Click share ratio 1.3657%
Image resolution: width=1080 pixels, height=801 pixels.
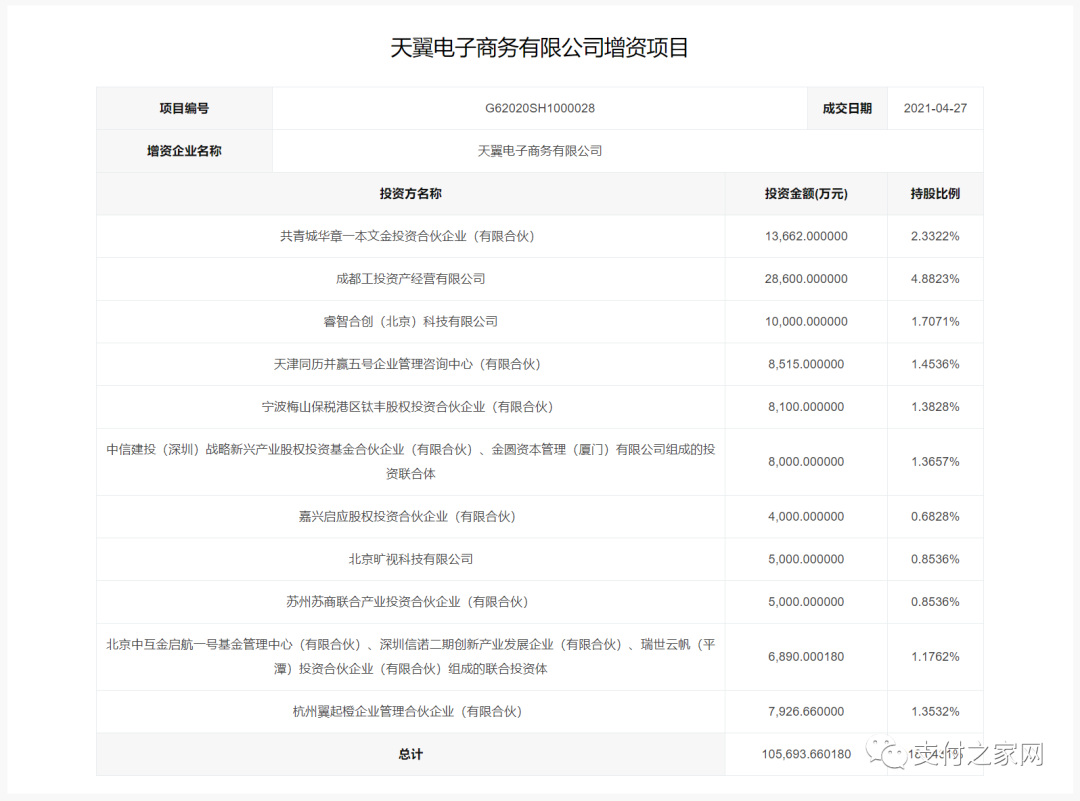(x=935, y=461)
